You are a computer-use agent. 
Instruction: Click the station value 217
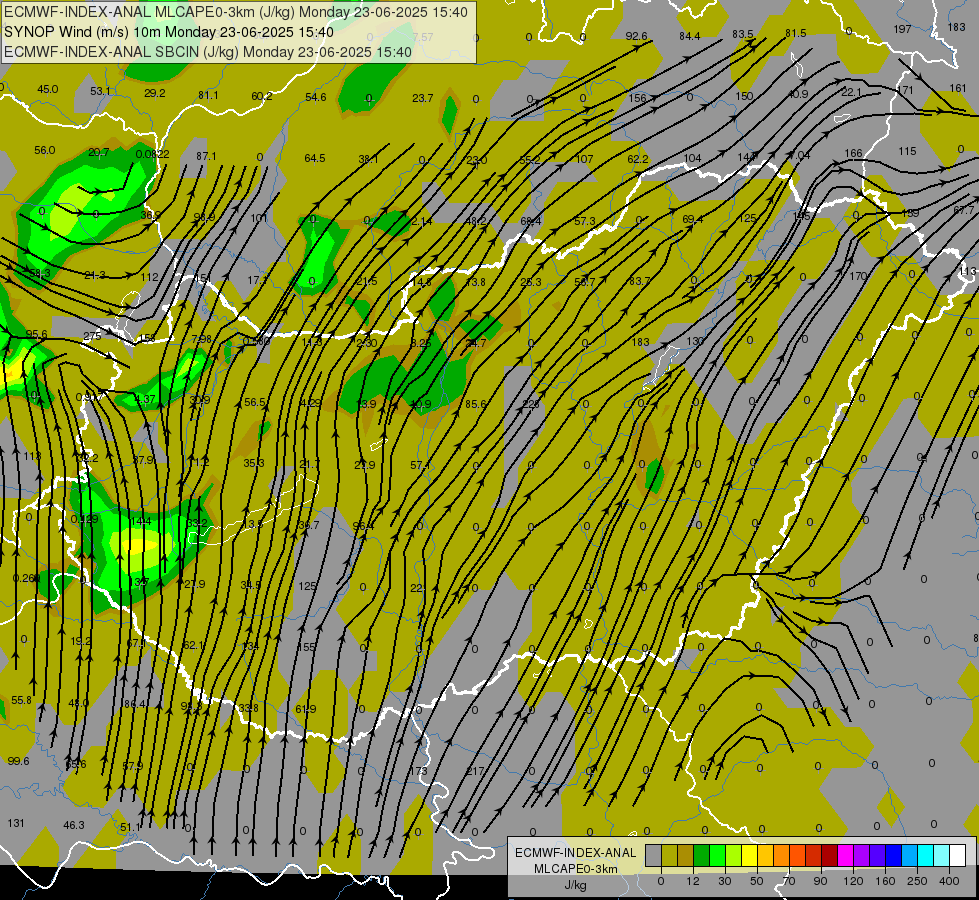[475, 771]
